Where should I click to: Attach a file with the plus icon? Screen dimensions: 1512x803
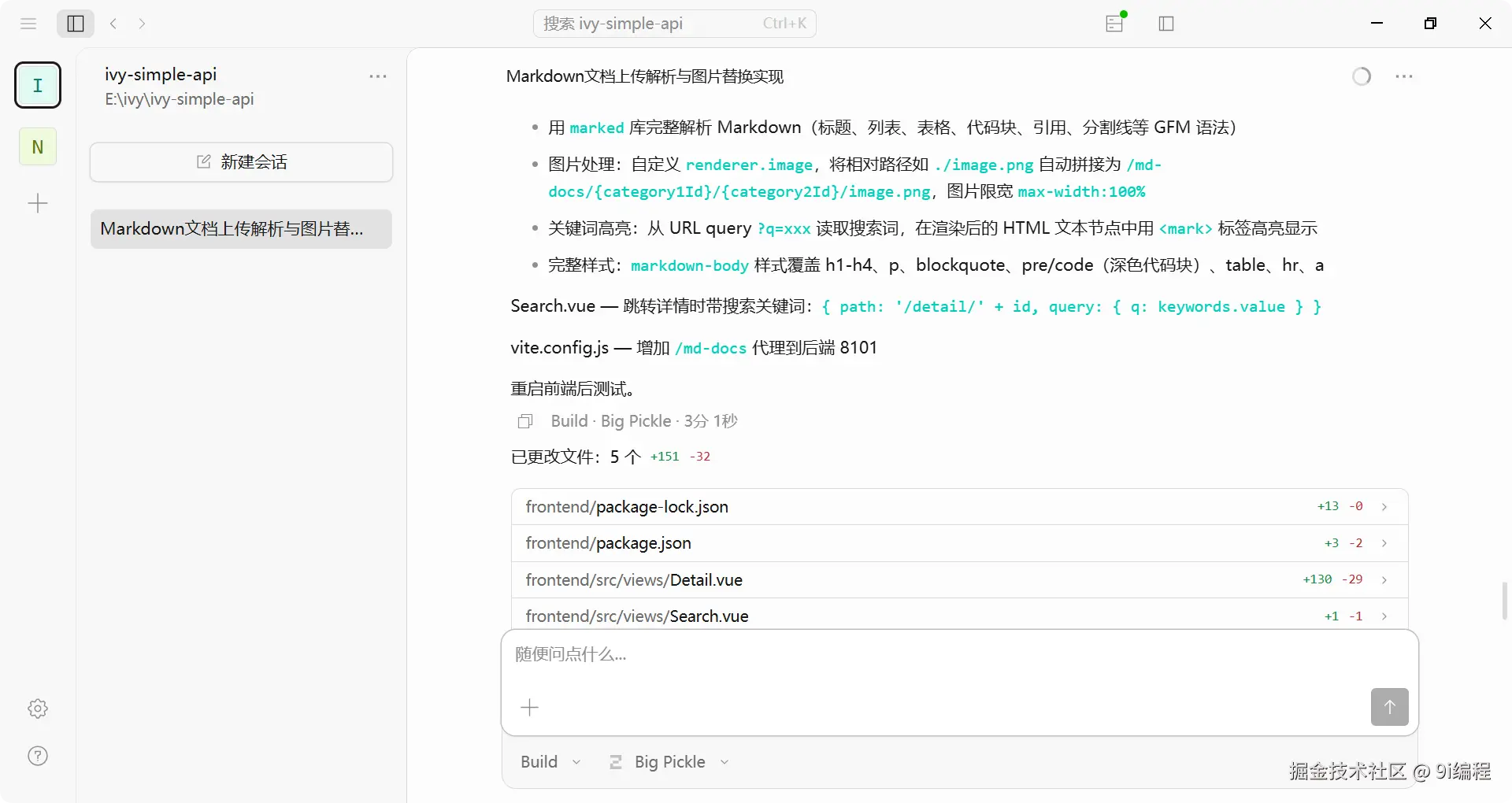530,708
